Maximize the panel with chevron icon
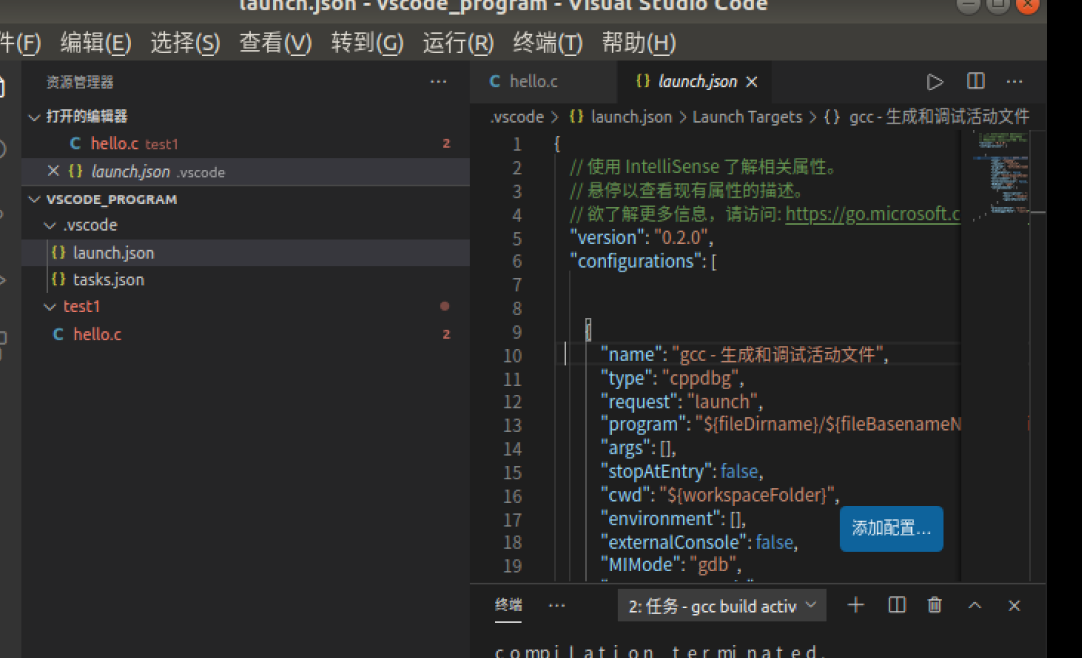Screen dimensions: 1082x658 click(x=973, y=605)
